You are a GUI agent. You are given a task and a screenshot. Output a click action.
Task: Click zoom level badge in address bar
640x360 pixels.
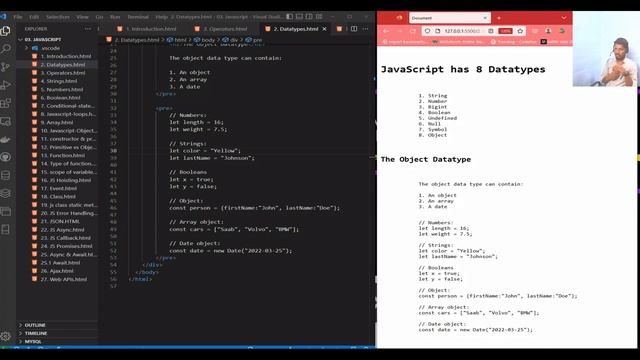[505, 31]
